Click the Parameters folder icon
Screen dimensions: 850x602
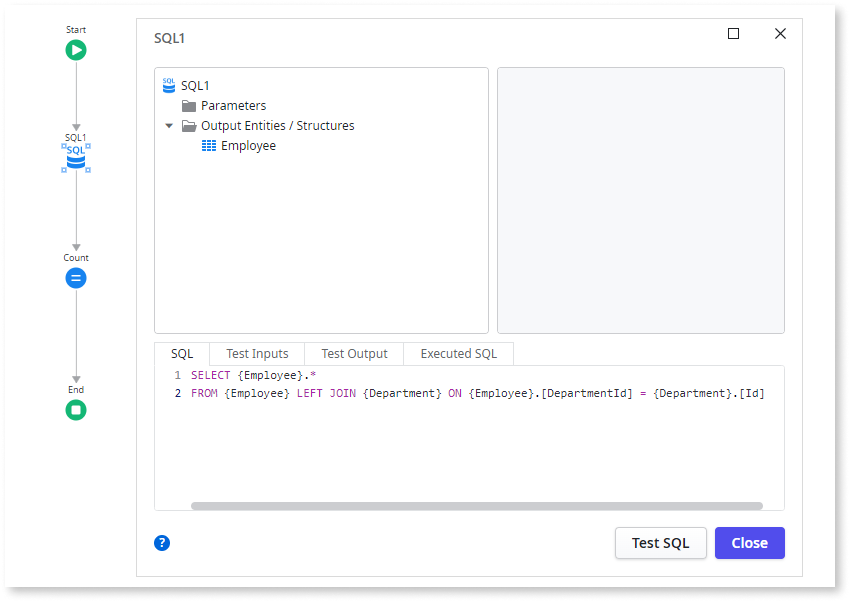click(x=189, y=105)
